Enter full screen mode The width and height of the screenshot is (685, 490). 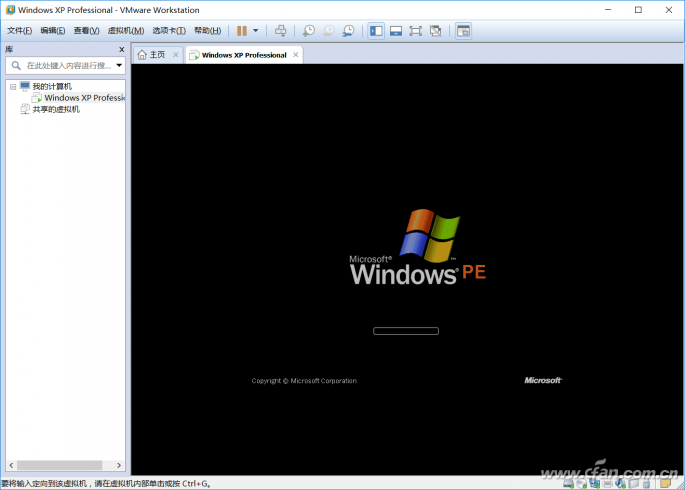[x=415, y=31]
